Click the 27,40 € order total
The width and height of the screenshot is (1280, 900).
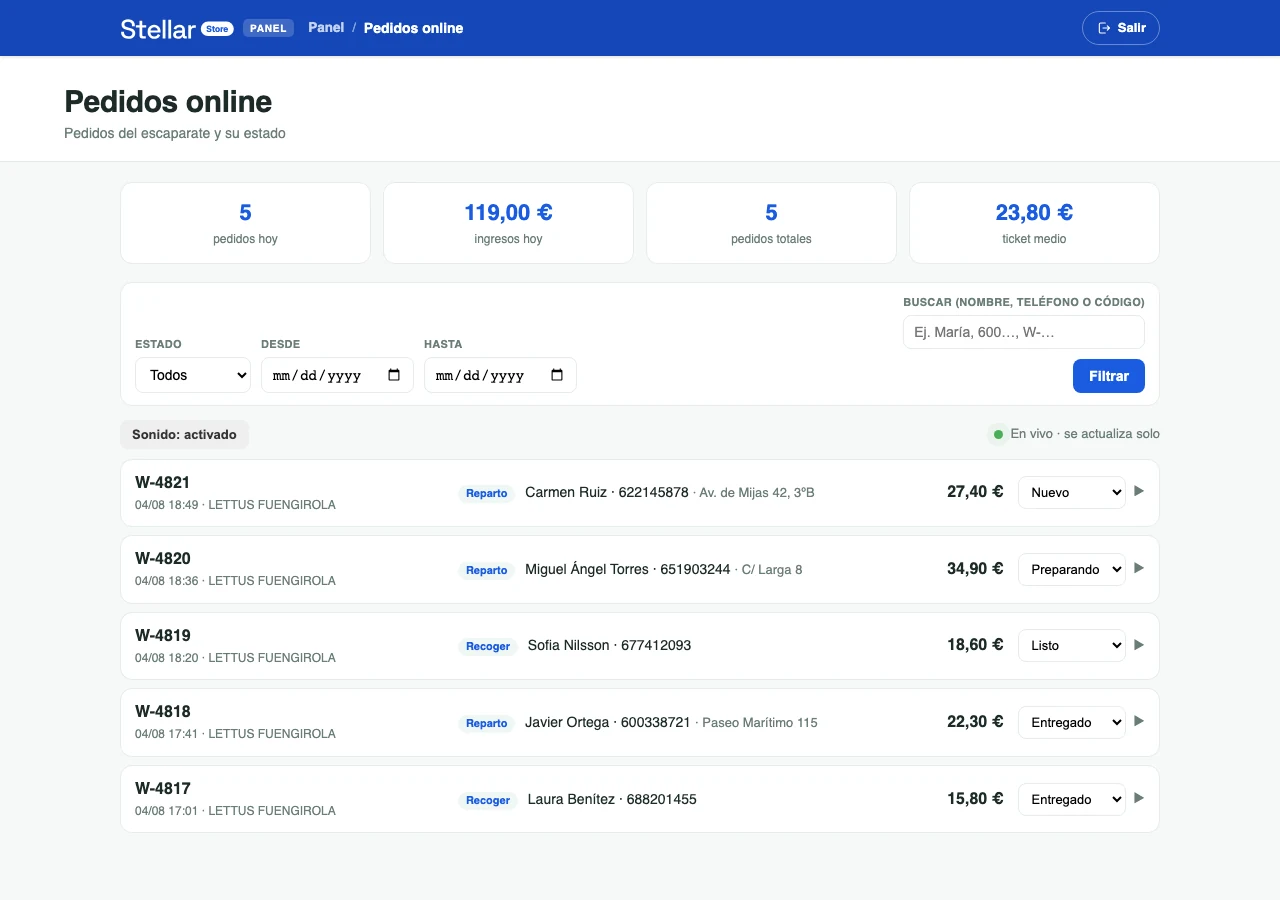click(x=975, y=491)
